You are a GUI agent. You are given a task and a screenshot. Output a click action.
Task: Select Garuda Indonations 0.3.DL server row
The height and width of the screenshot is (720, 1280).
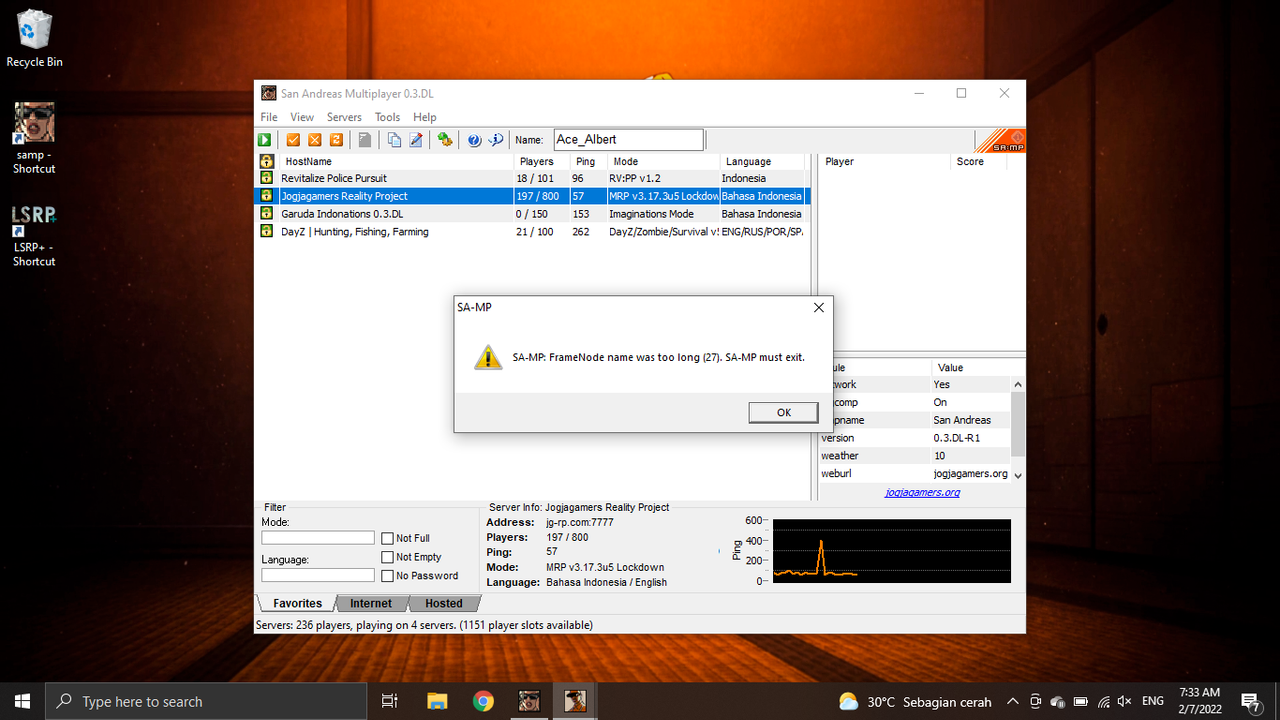pyautogui.click(x=532, y=213)
